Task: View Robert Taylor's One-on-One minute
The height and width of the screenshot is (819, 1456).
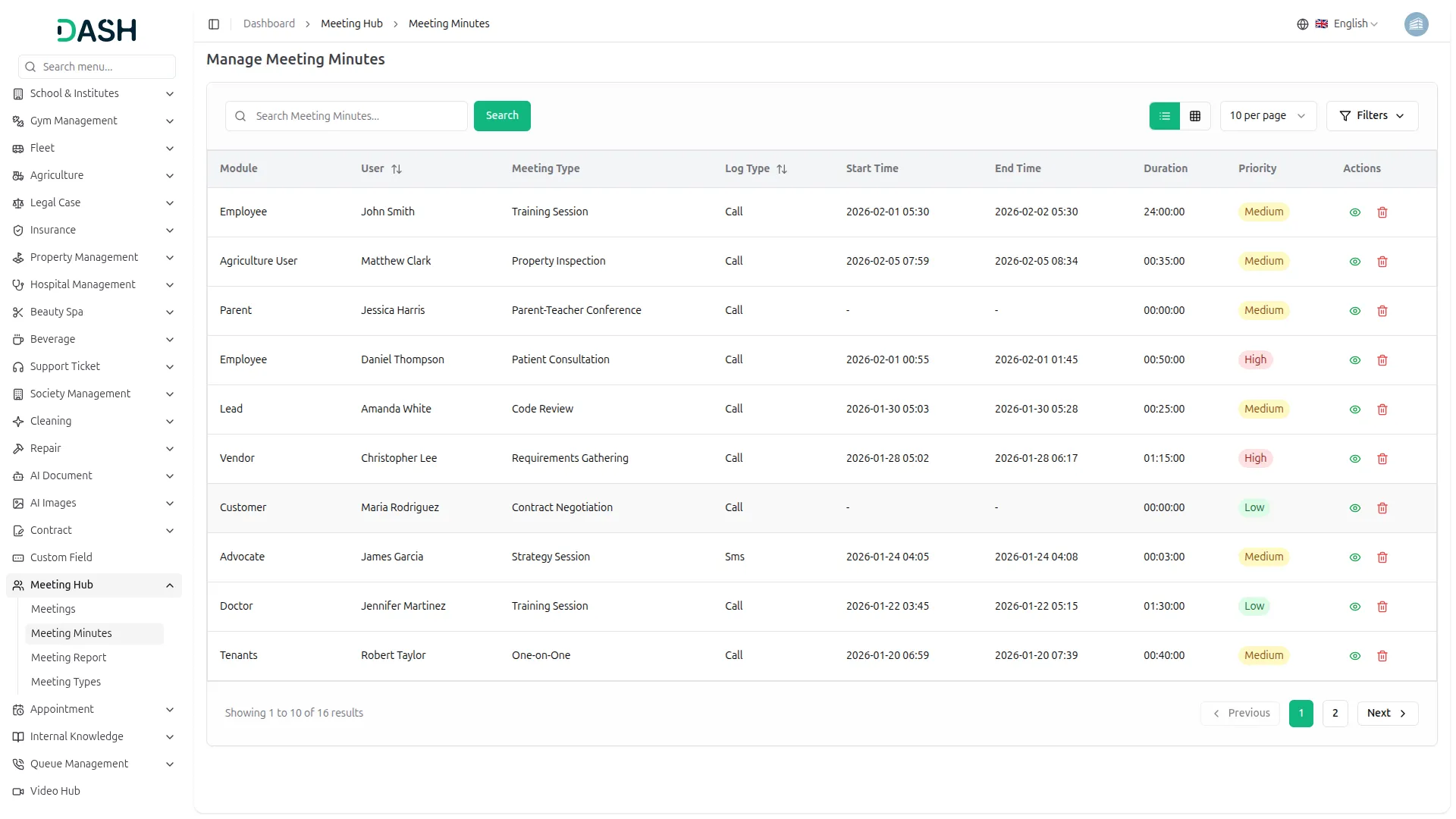Action: 1355,656
